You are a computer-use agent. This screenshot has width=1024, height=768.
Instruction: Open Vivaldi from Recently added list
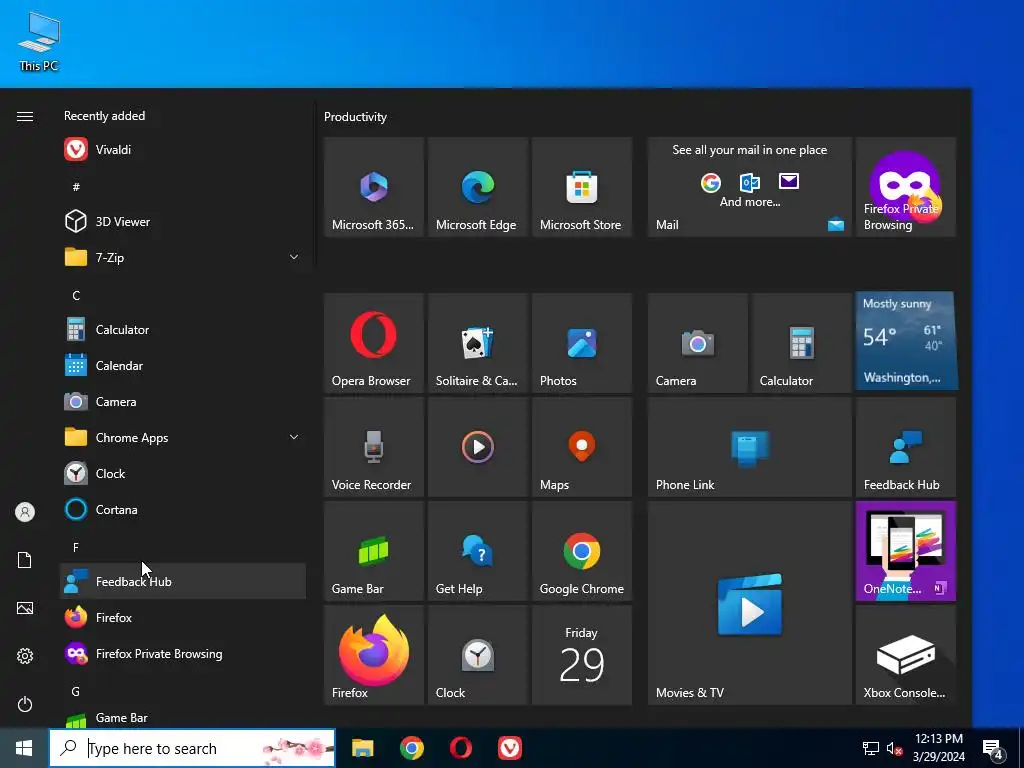pyautogui.click(x=183, y=150)
